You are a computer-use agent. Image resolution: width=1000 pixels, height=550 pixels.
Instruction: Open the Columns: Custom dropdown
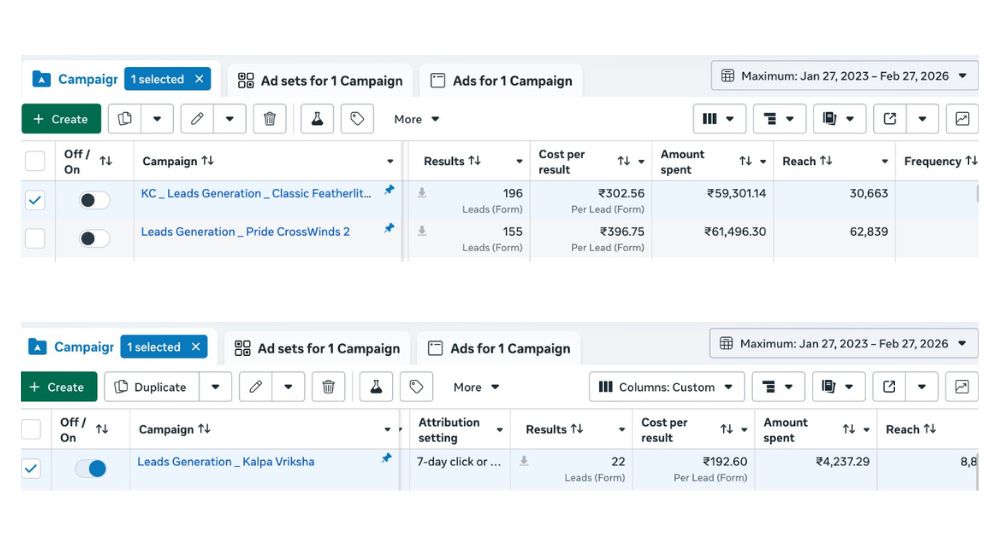[666, 387]
